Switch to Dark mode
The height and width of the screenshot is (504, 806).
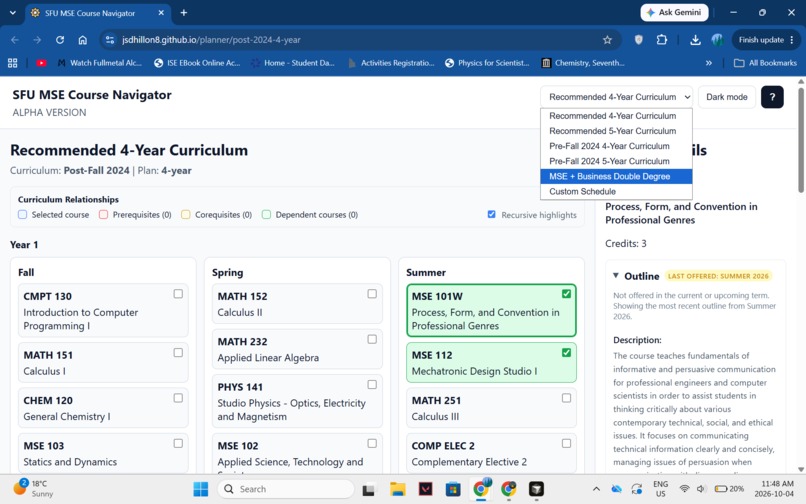[726, 97]
